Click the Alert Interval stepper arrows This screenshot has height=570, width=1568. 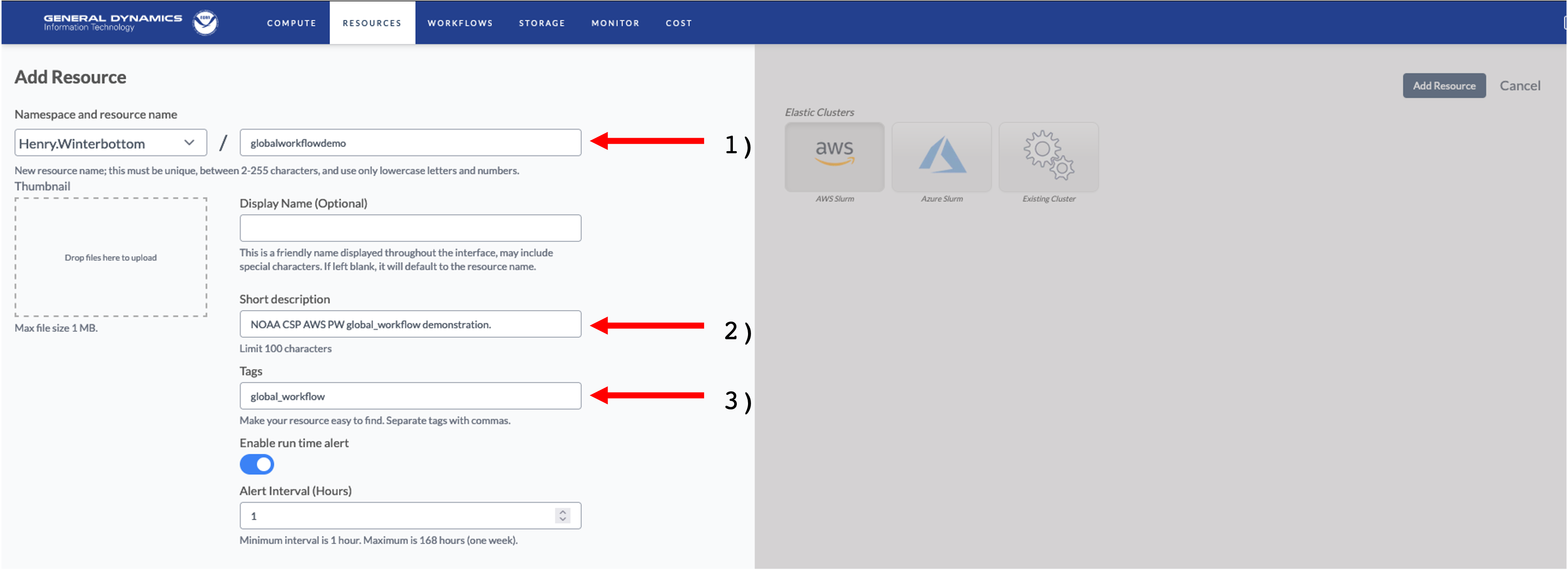(x=563, y=515)
